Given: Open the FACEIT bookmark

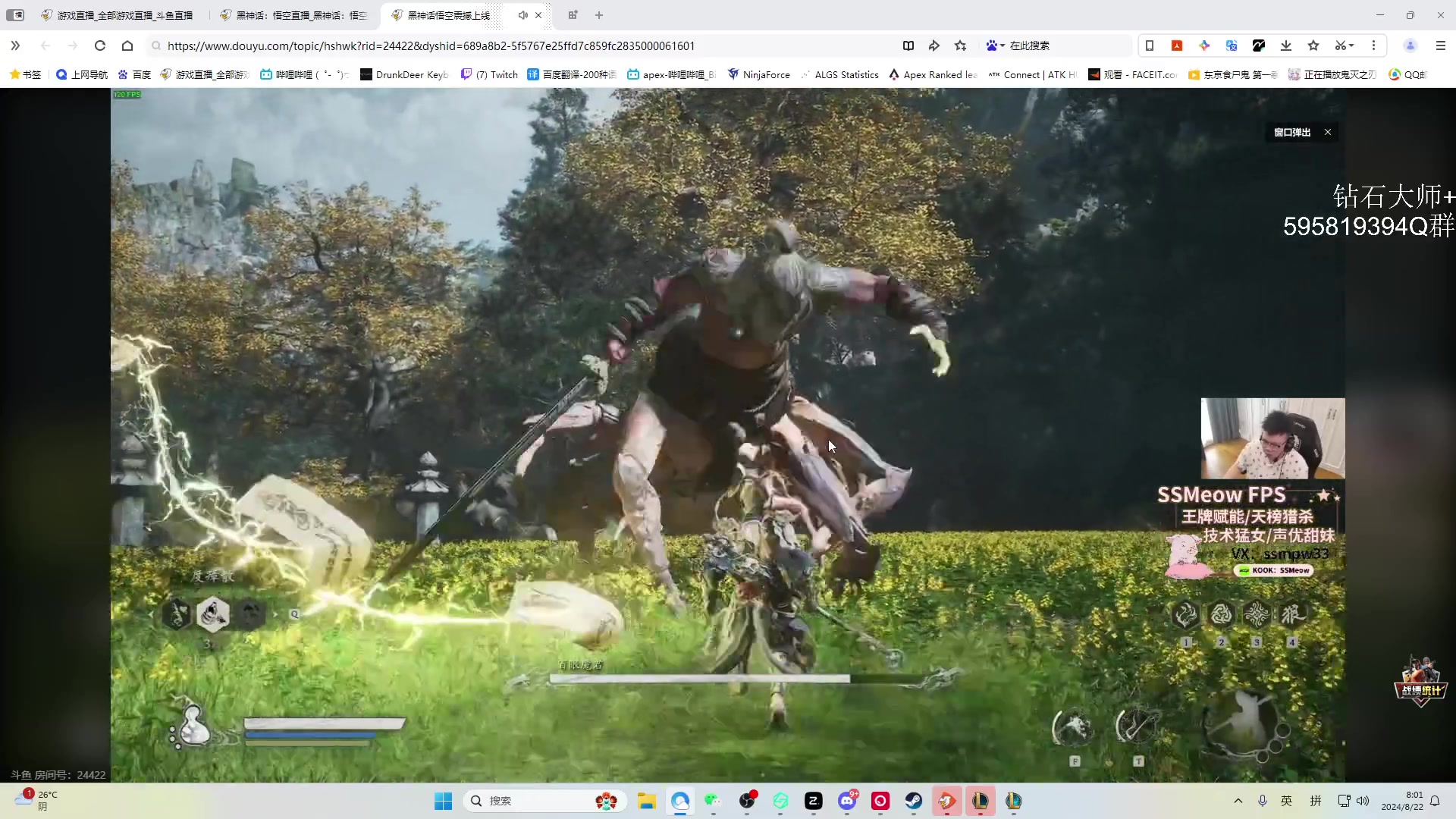Looking at the screenshot, I should pyautogui.click(x=1133, y=74).
